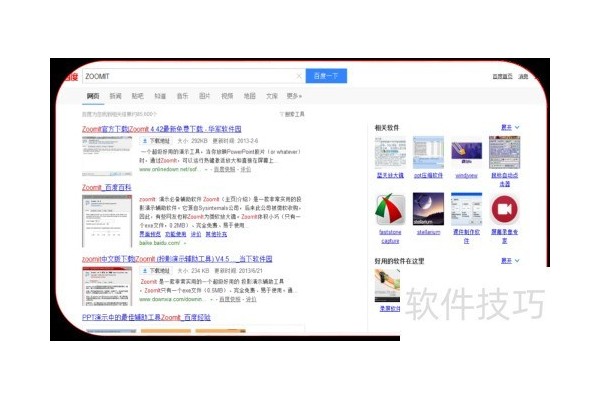This screenshot has height=400, width=600.
Task: Click the baike.baidu.com green URL
Action: (x=160, y=243)
